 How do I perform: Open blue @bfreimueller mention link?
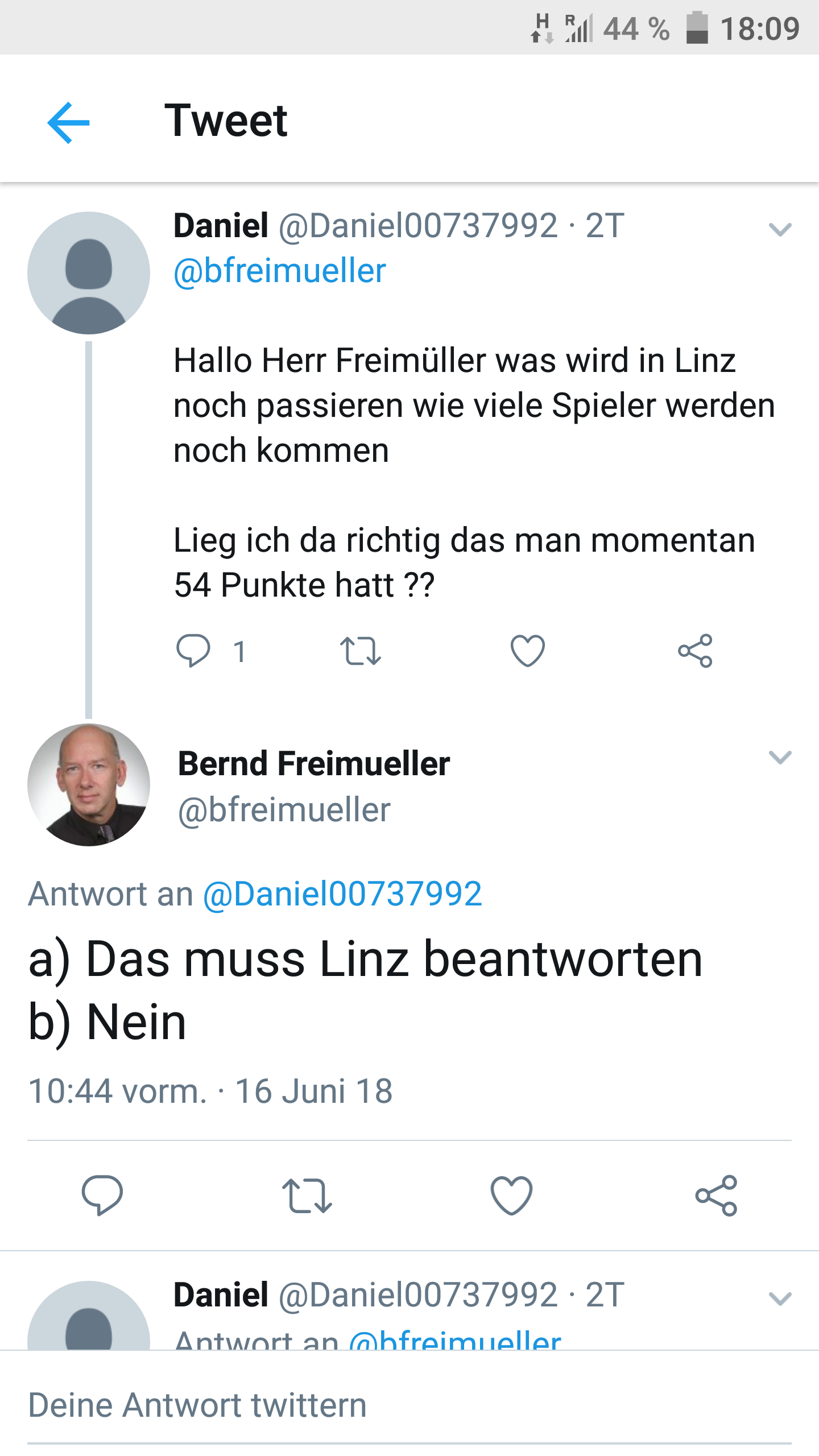(280, 271)
